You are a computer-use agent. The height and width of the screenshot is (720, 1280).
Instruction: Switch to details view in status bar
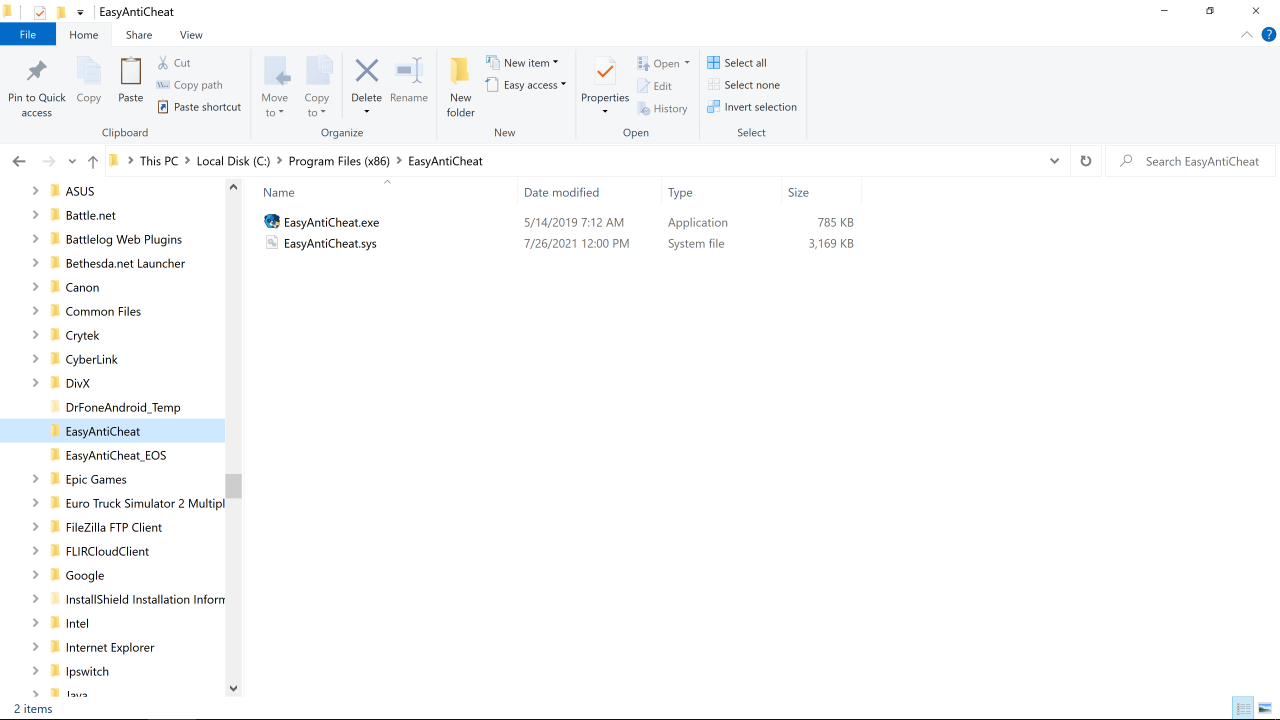pos(1243,709)
